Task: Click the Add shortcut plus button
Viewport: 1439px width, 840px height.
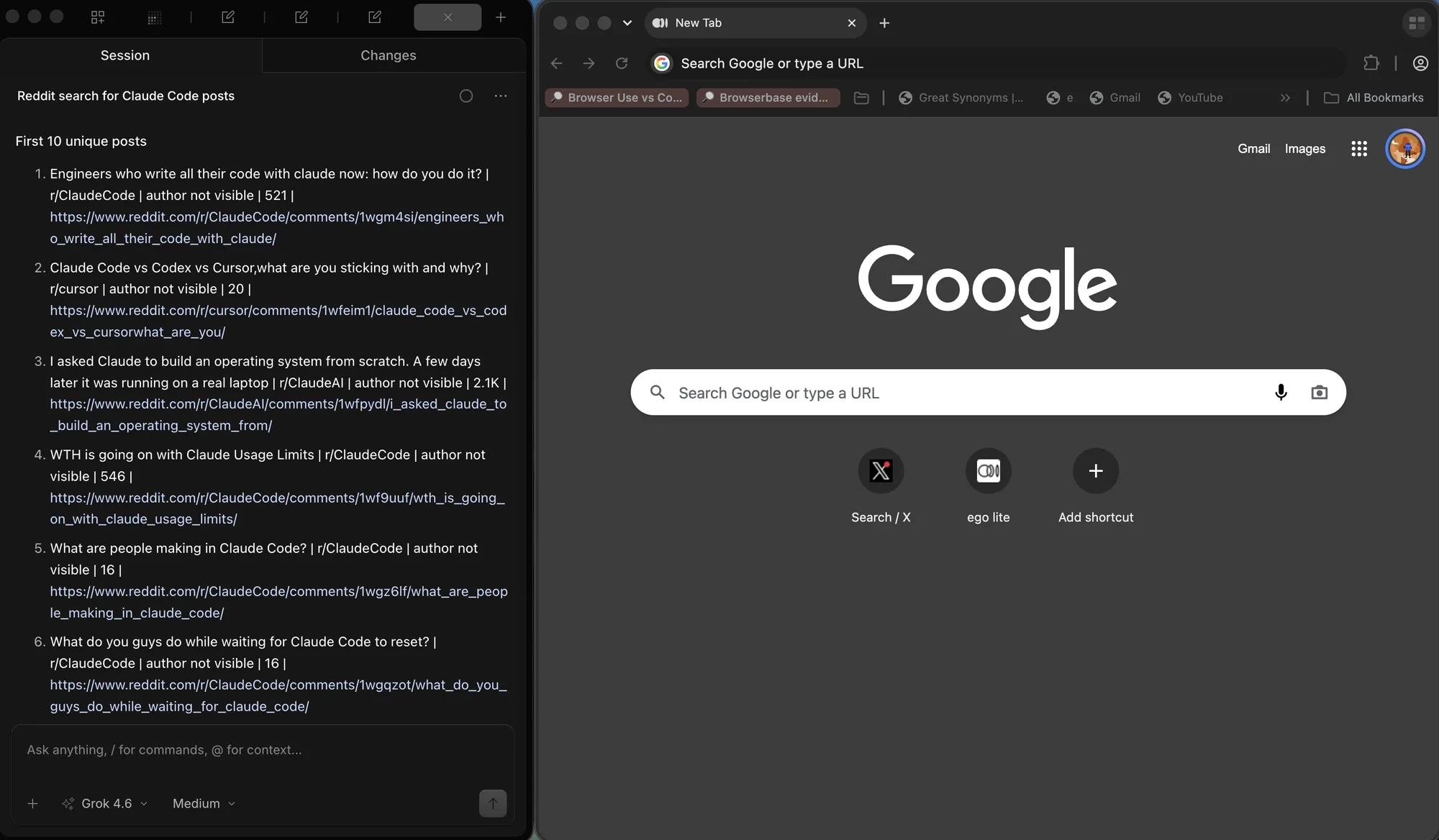Action: click(1095, 471)
